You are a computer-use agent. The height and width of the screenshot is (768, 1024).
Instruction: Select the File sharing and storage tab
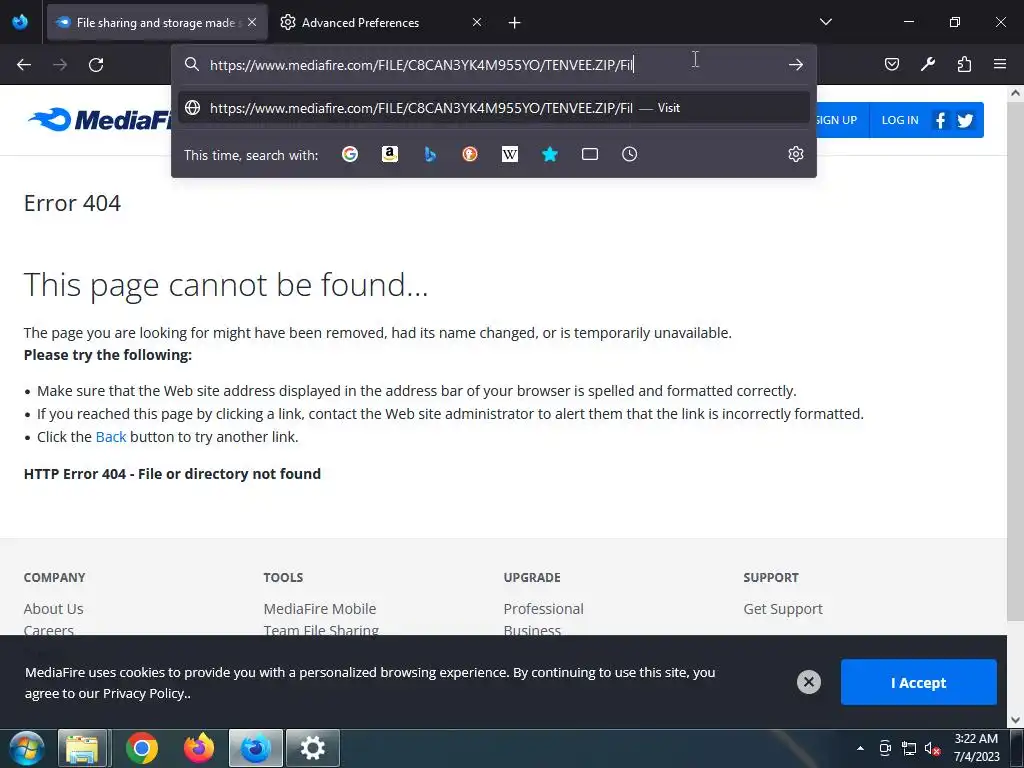157,22
